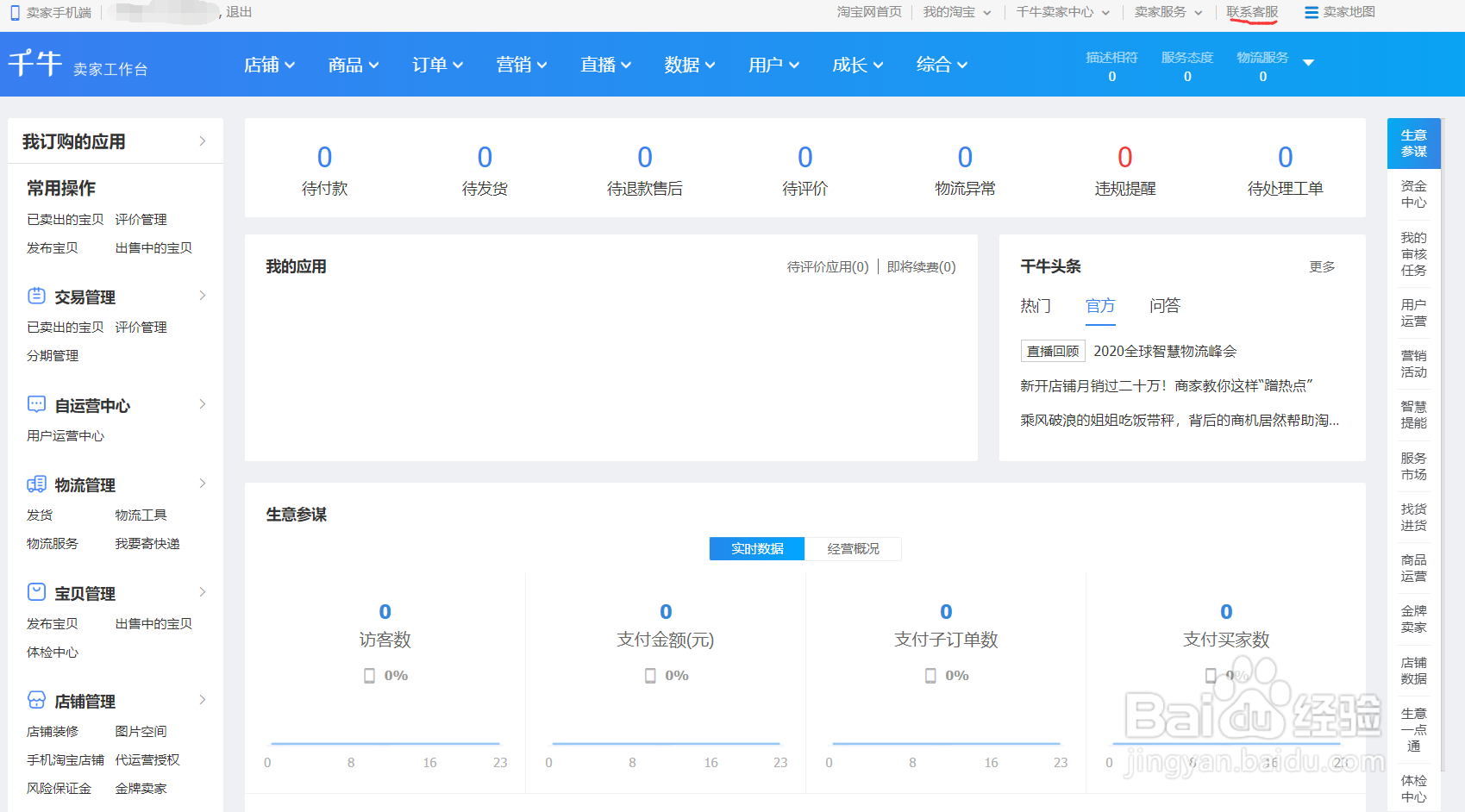1465x812 pixels.
Task: Open 分期管理 under 交易管理
Action: [x=53, y=356]
